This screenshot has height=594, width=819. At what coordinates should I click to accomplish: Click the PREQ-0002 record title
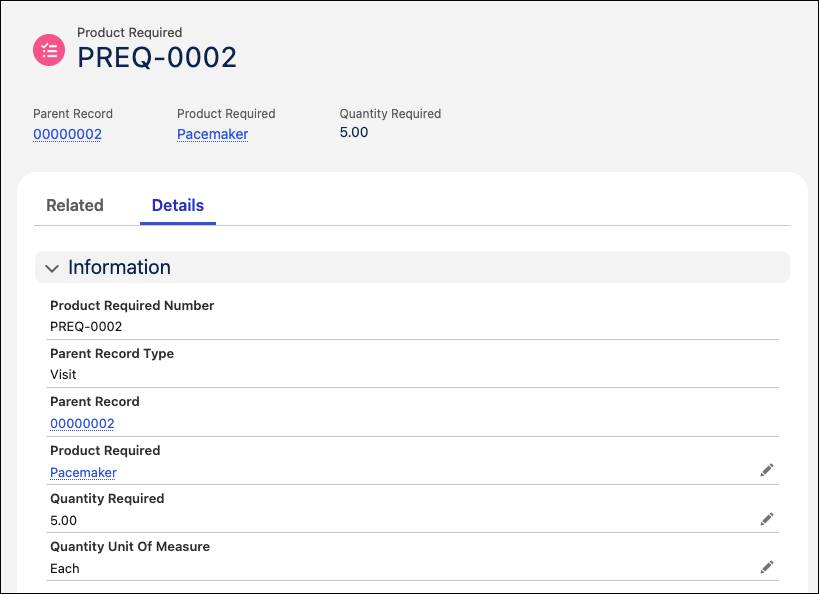coord(156,57)
